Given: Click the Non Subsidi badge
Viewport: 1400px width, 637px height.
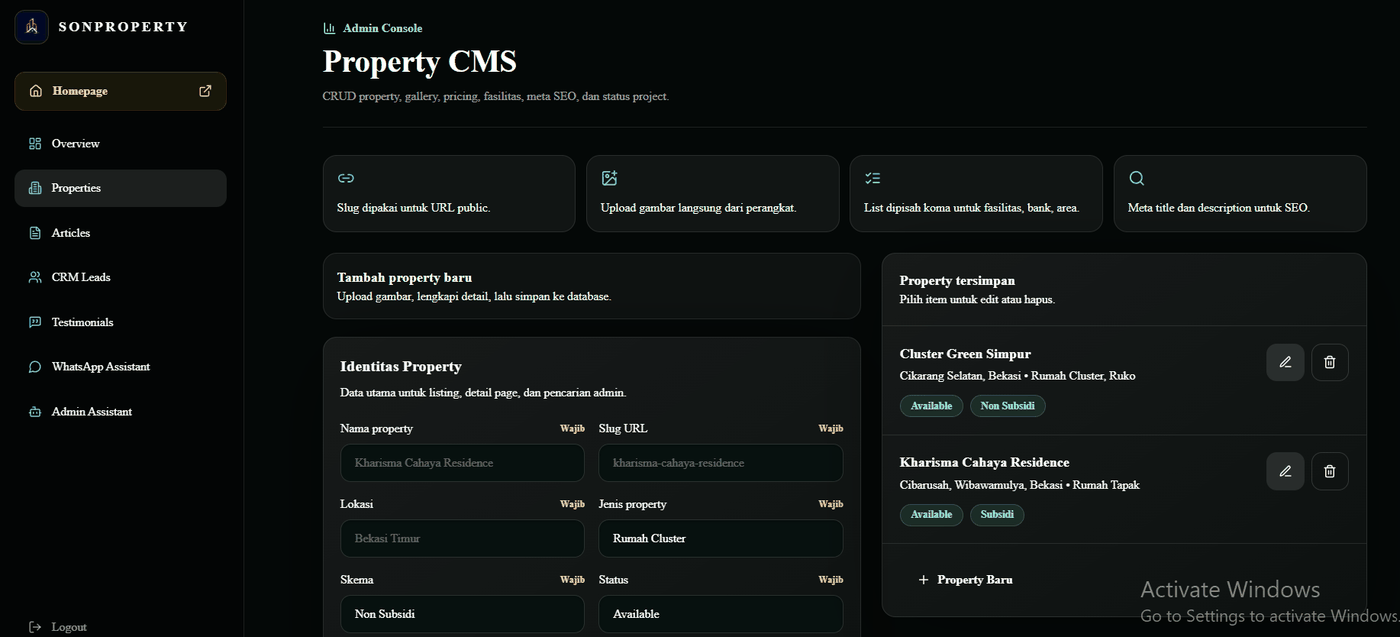Looking at the screenshot, I should coord(1008,406).
